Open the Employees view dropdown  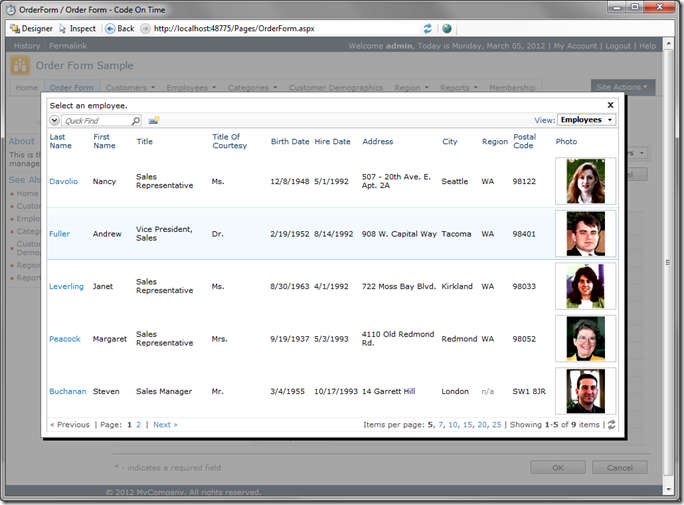[586, 120]
